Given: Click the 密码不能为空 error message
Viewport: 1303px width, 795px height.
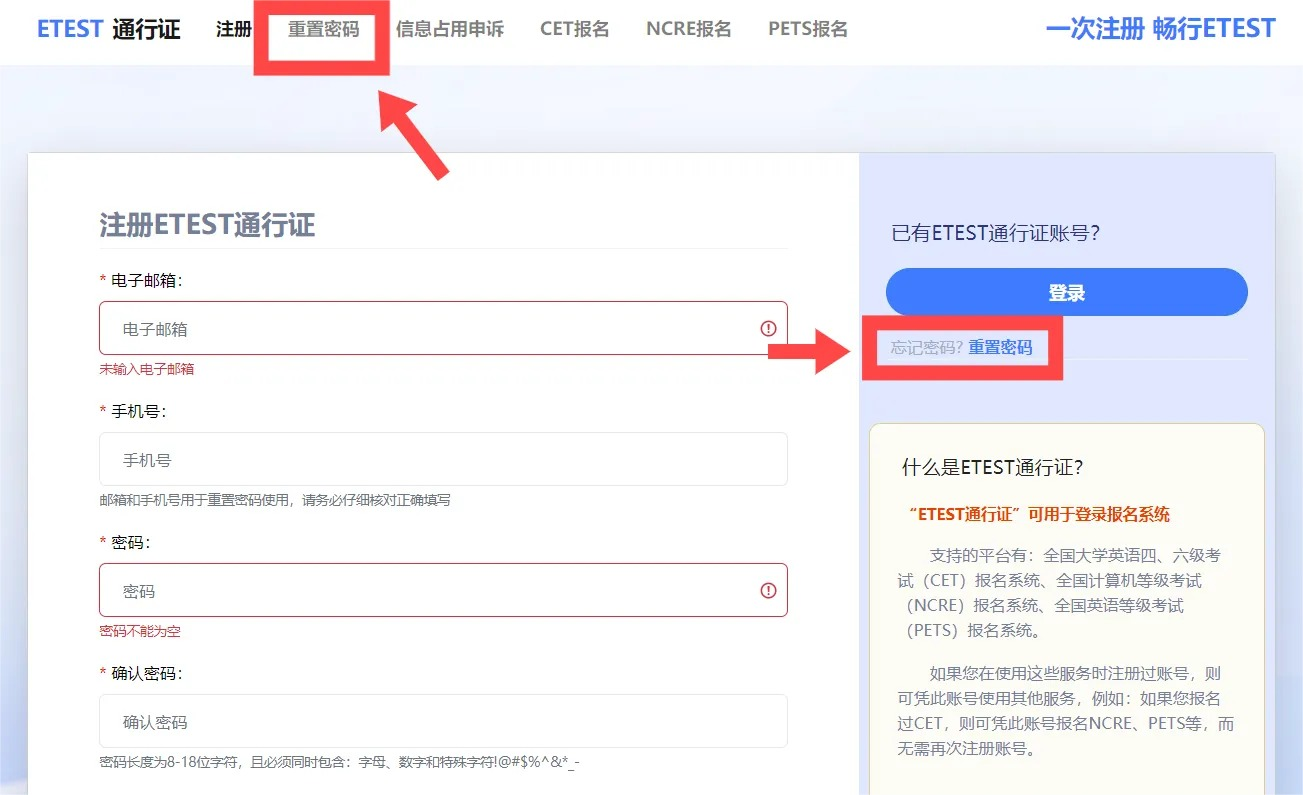Looking at the screenshot, I should click(140, 631).
